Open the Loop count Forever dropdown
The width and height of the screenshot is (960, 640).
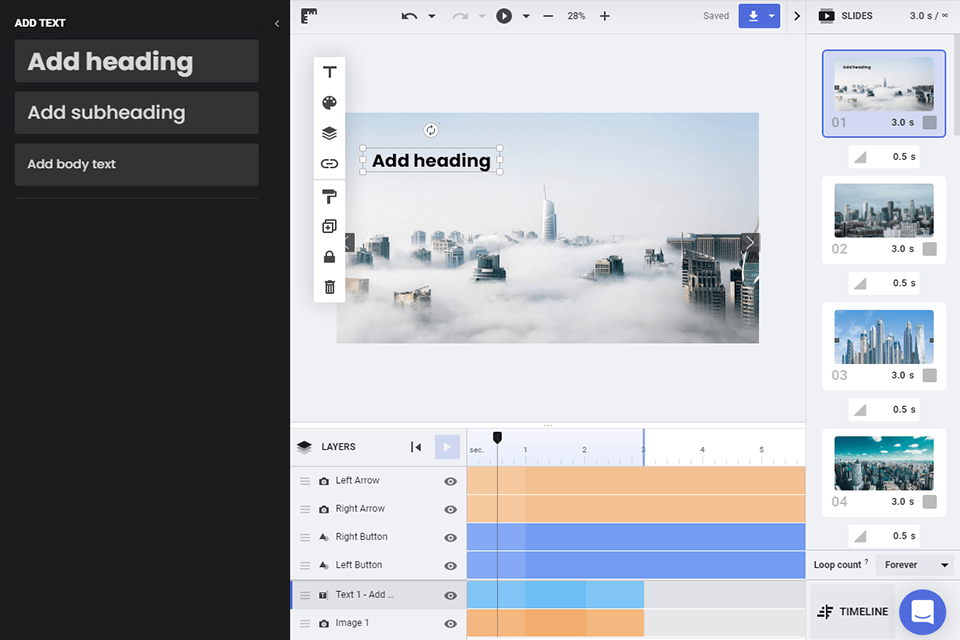(916, 565)
